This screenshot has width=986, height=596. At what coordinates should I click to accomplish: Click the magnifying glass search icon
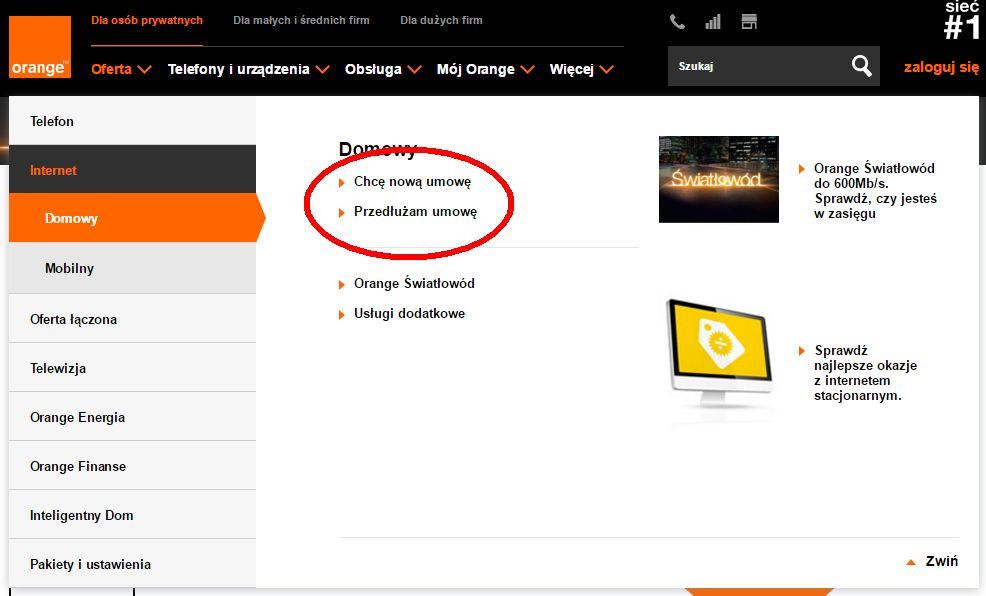click(x=861, y=67)
